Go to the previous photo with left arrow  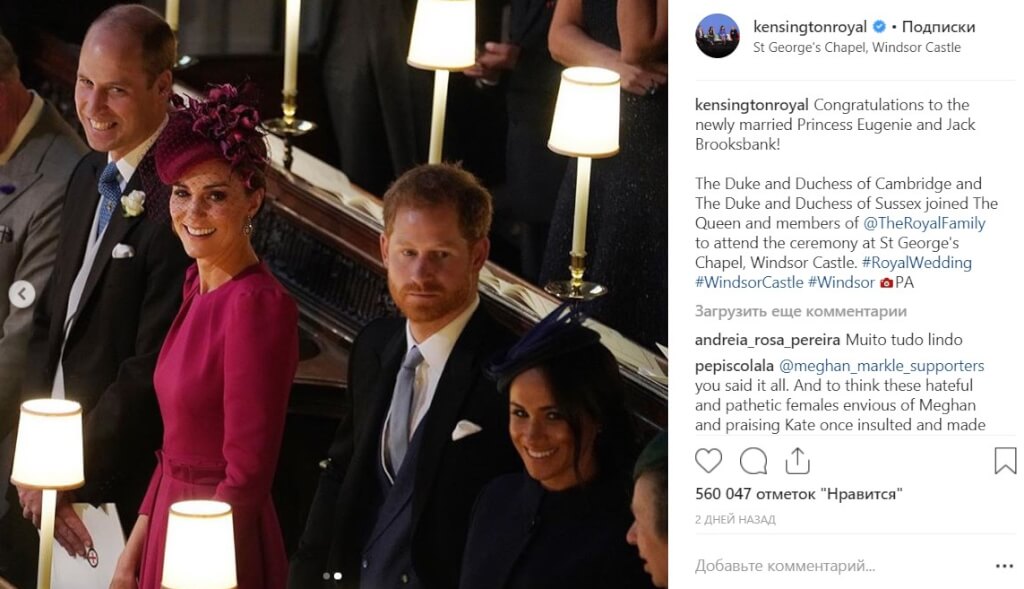(22, 294)
